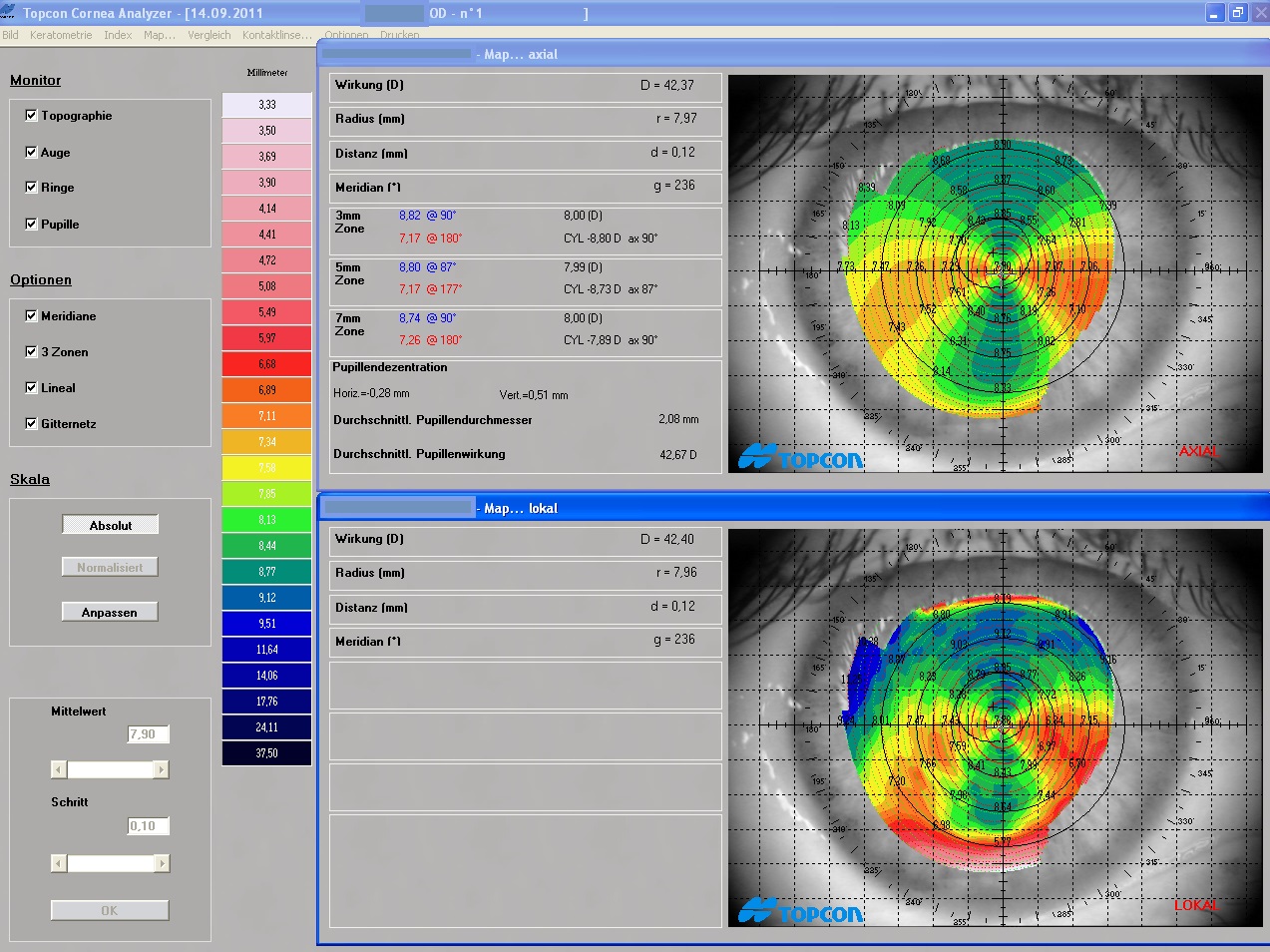Image resolution: width=1270 pixels, height=952 pixels.
Task: Click the Map... axial window title bar
Action: 793,54
